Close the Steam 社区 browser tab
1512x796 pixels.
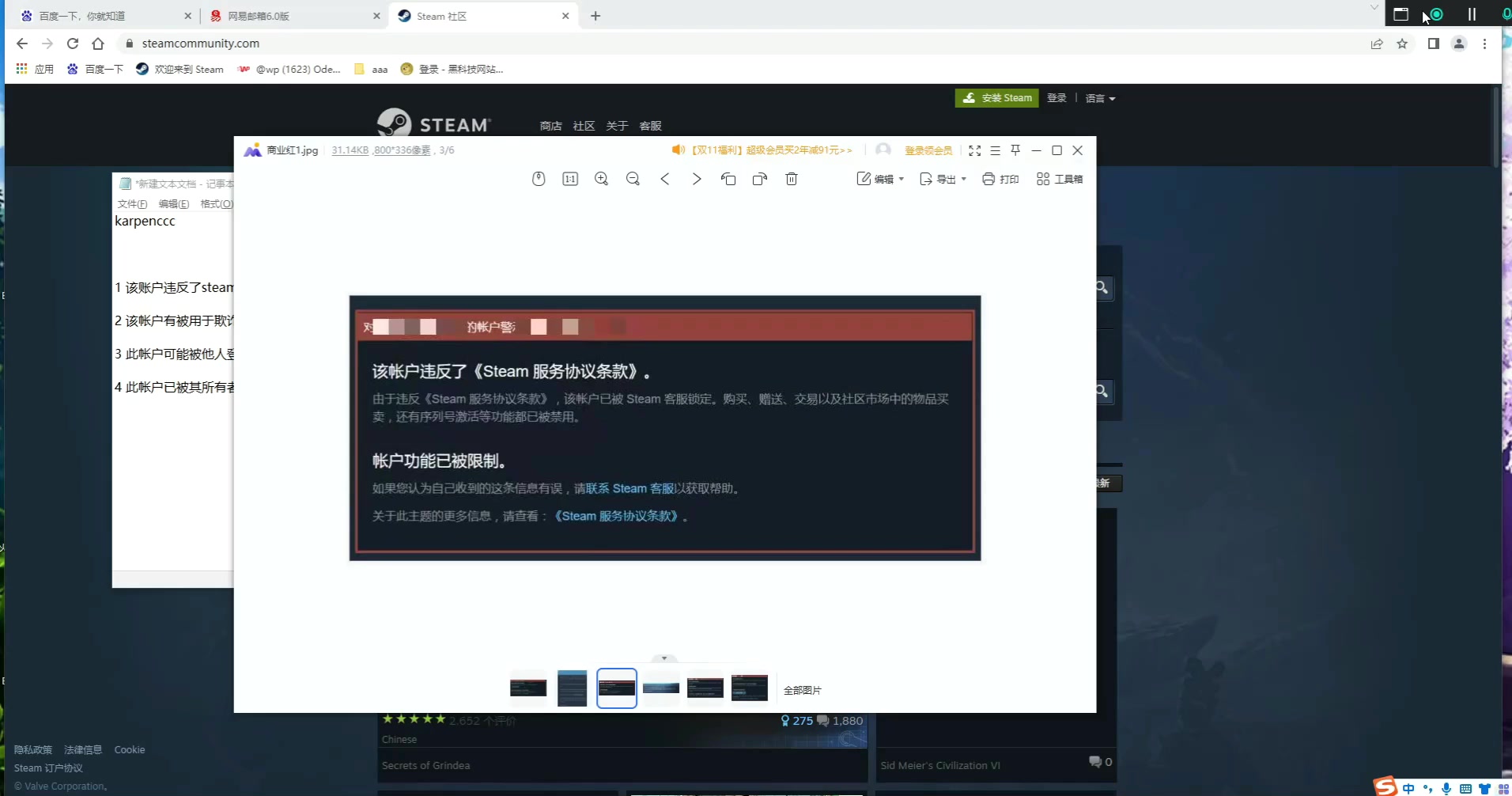pyautogui.click(x=565, y=16)
